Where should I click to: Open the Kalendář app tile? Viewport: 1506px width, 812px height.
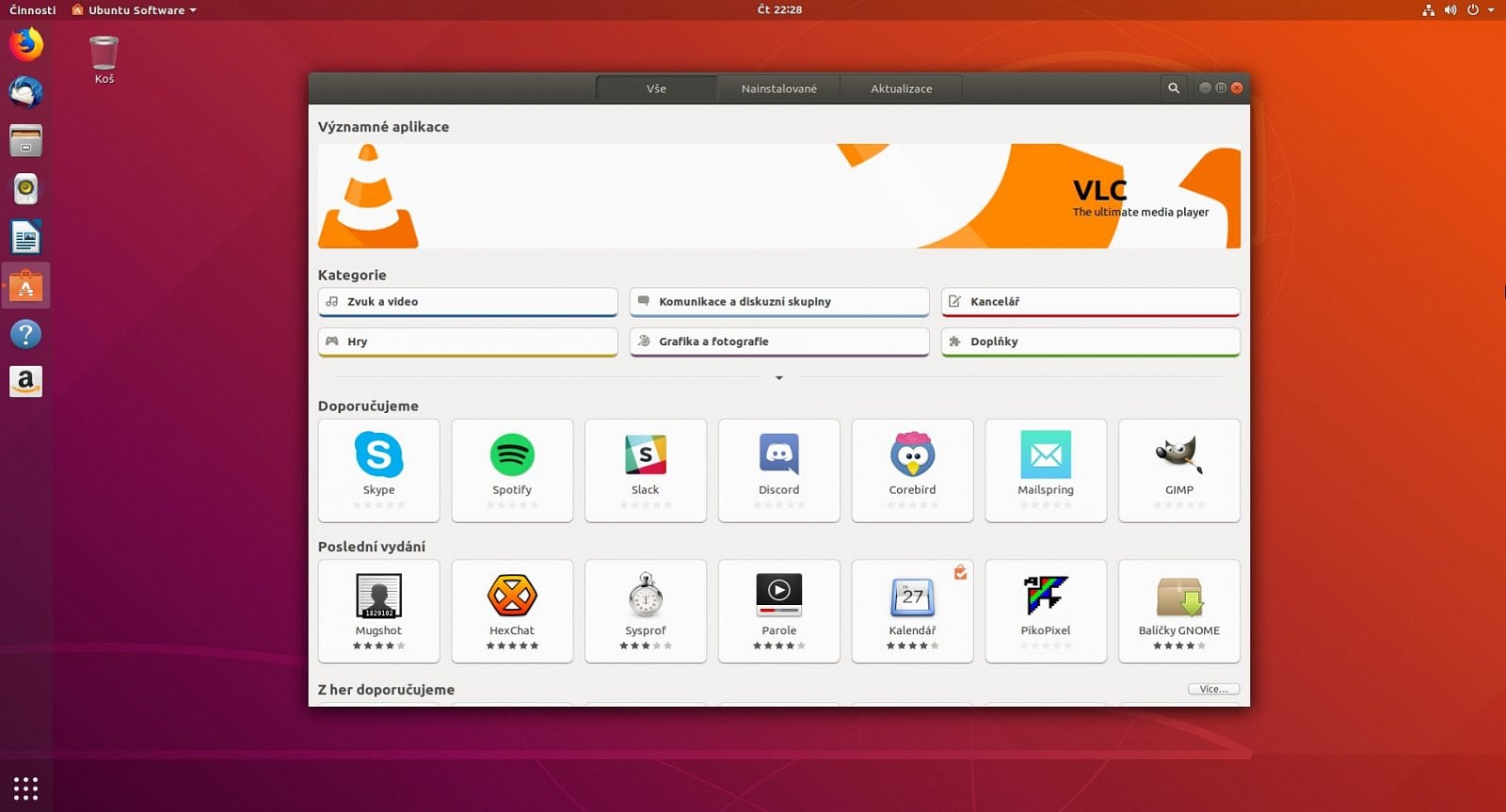click(x=912, y=612)
